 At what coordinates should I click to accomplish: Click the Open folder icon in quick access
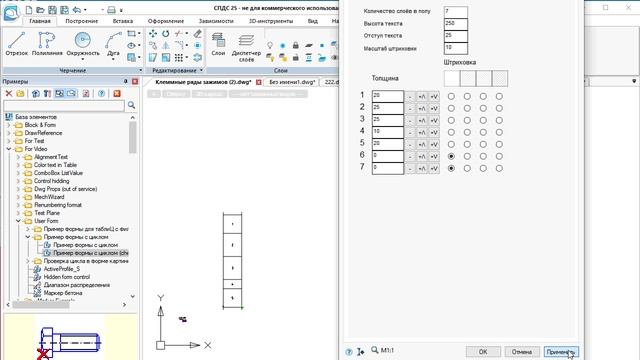[x=40, y=9]
